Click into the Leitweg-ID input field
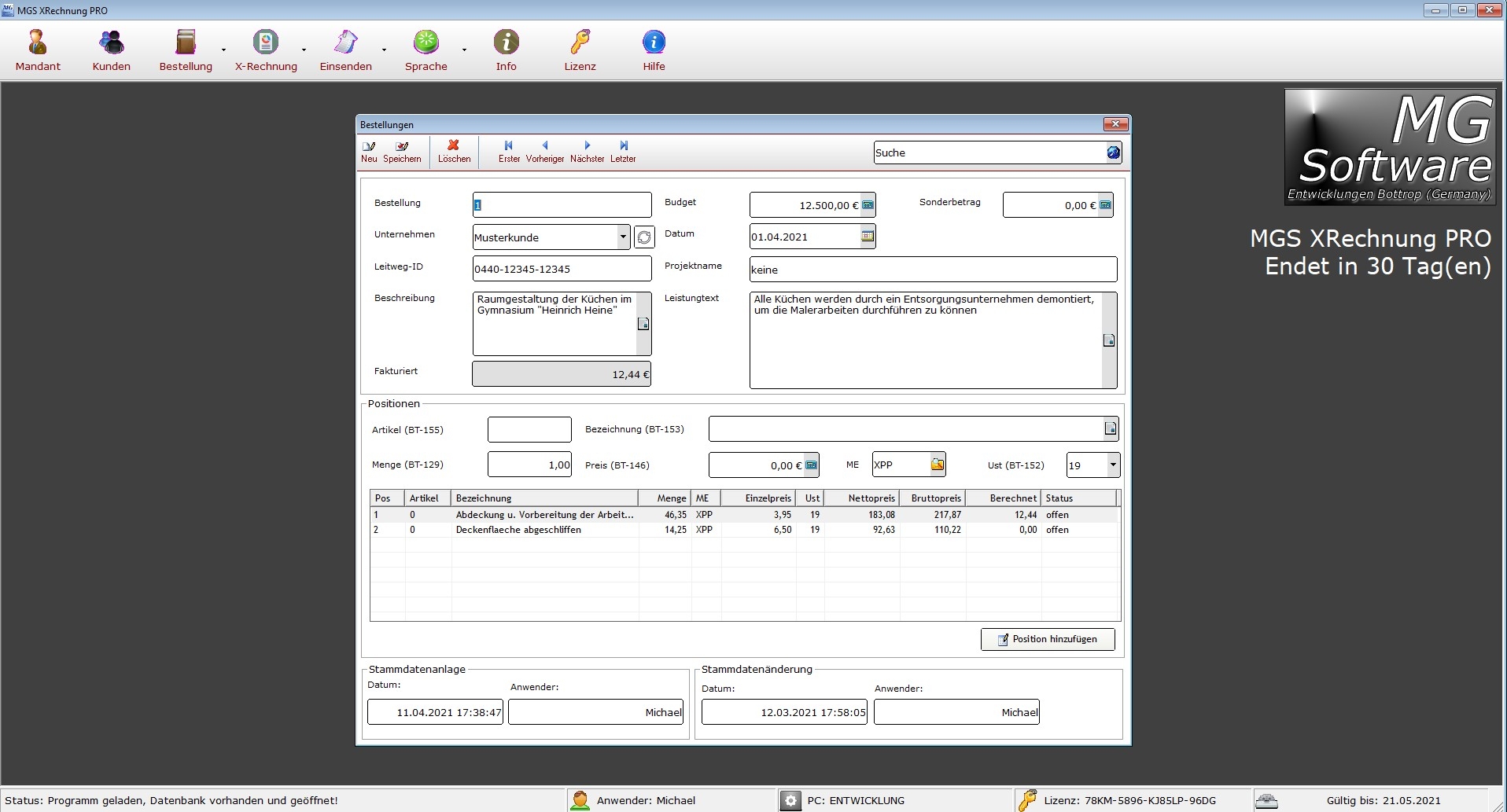This screenshot has height=812, width=1507. point(562,269)
